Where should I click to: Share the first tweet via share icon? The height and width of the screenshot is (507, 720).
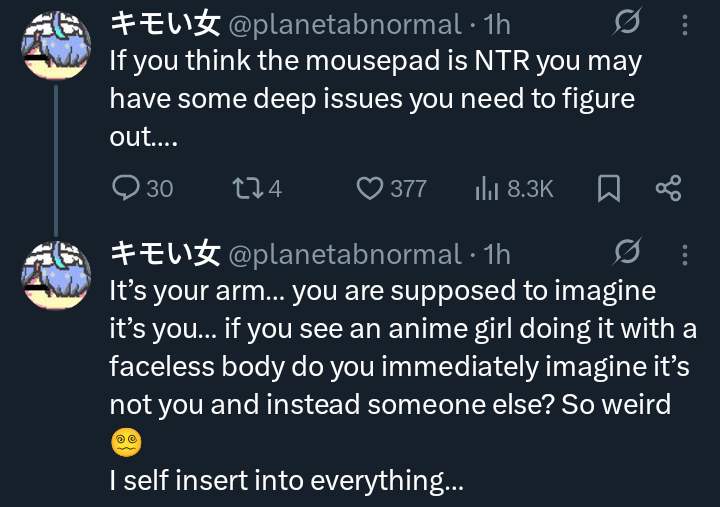pos(667,188)
